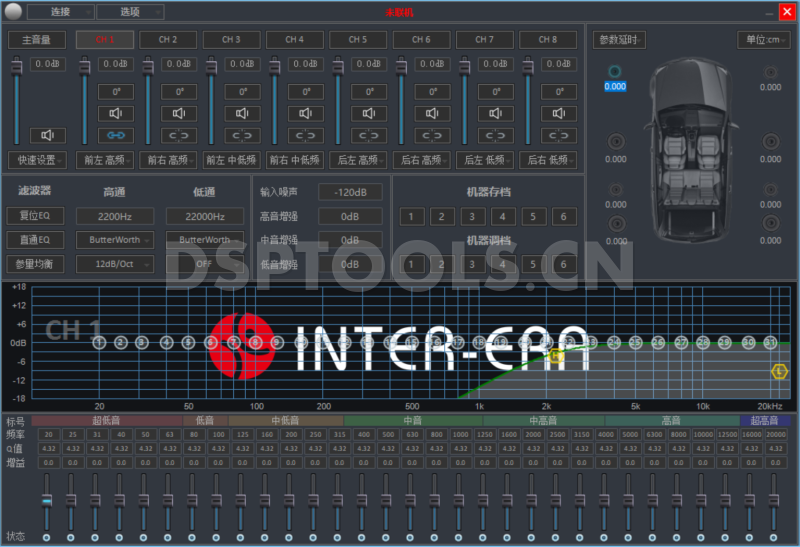Click 机器调档 load slot 6

[563, 264]
